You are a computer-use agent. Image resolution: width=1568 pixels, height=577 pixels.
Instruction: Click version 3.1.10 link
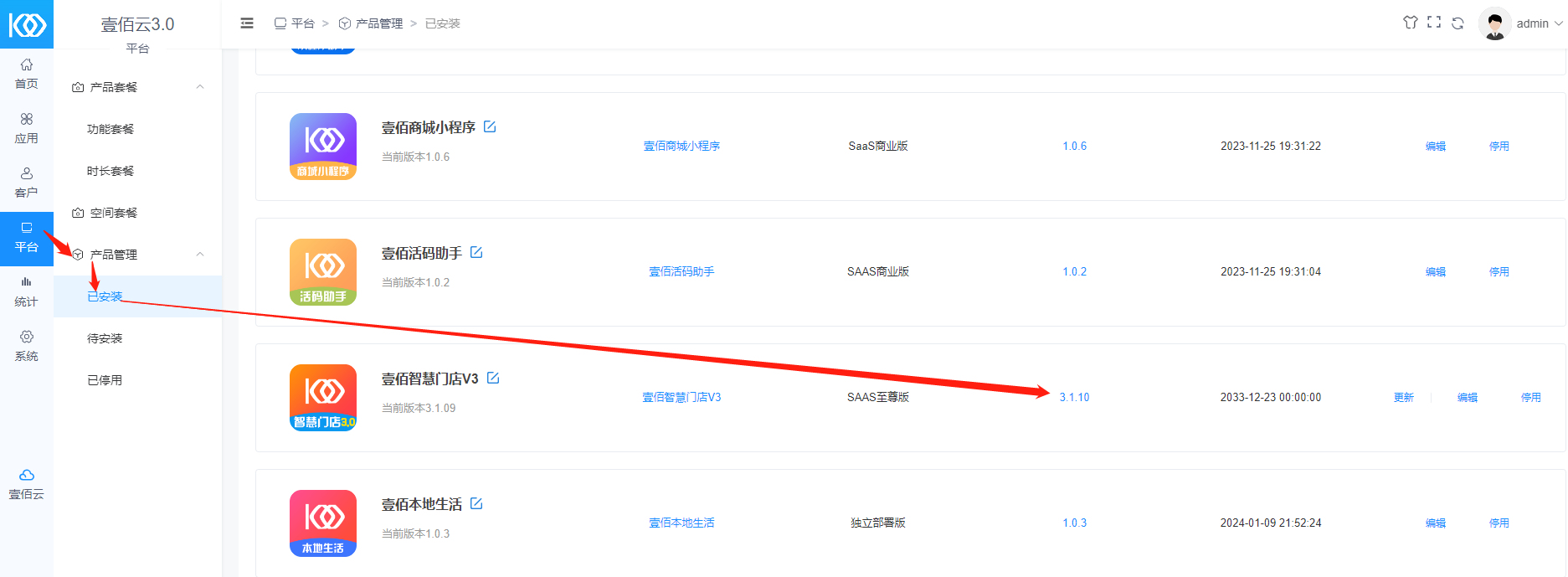pos(1075,397)
